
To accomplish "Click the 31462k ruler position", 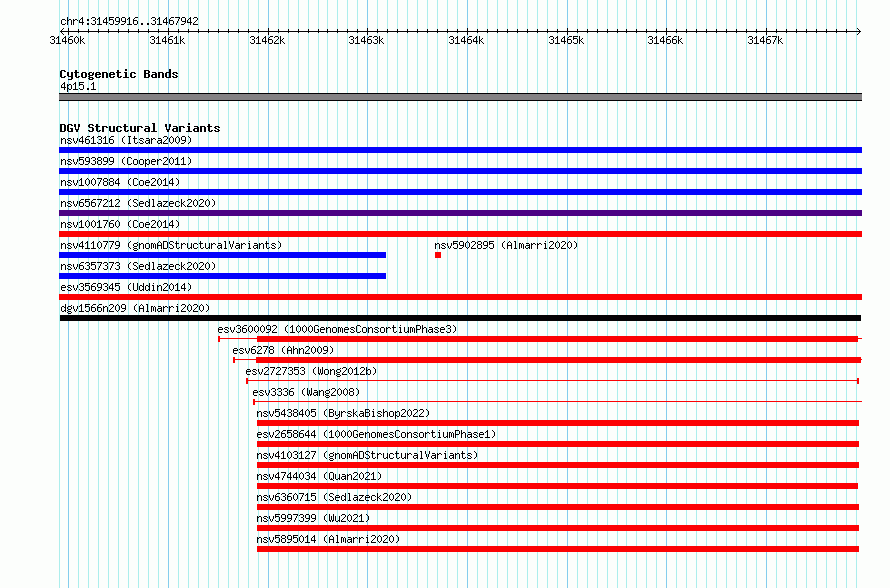I will pos(267,40).
